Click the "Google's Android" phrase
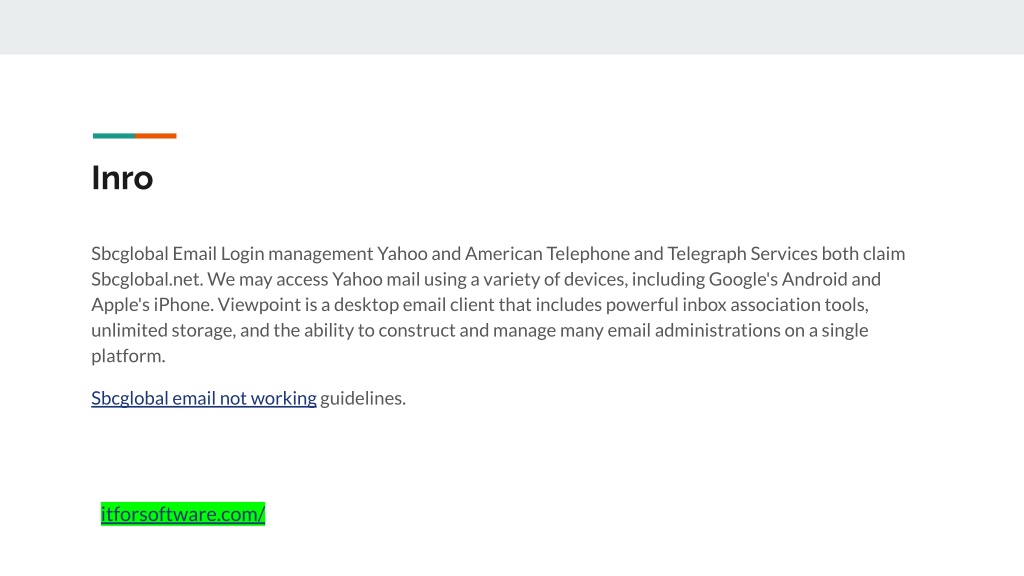 click(x=778, y=279)
